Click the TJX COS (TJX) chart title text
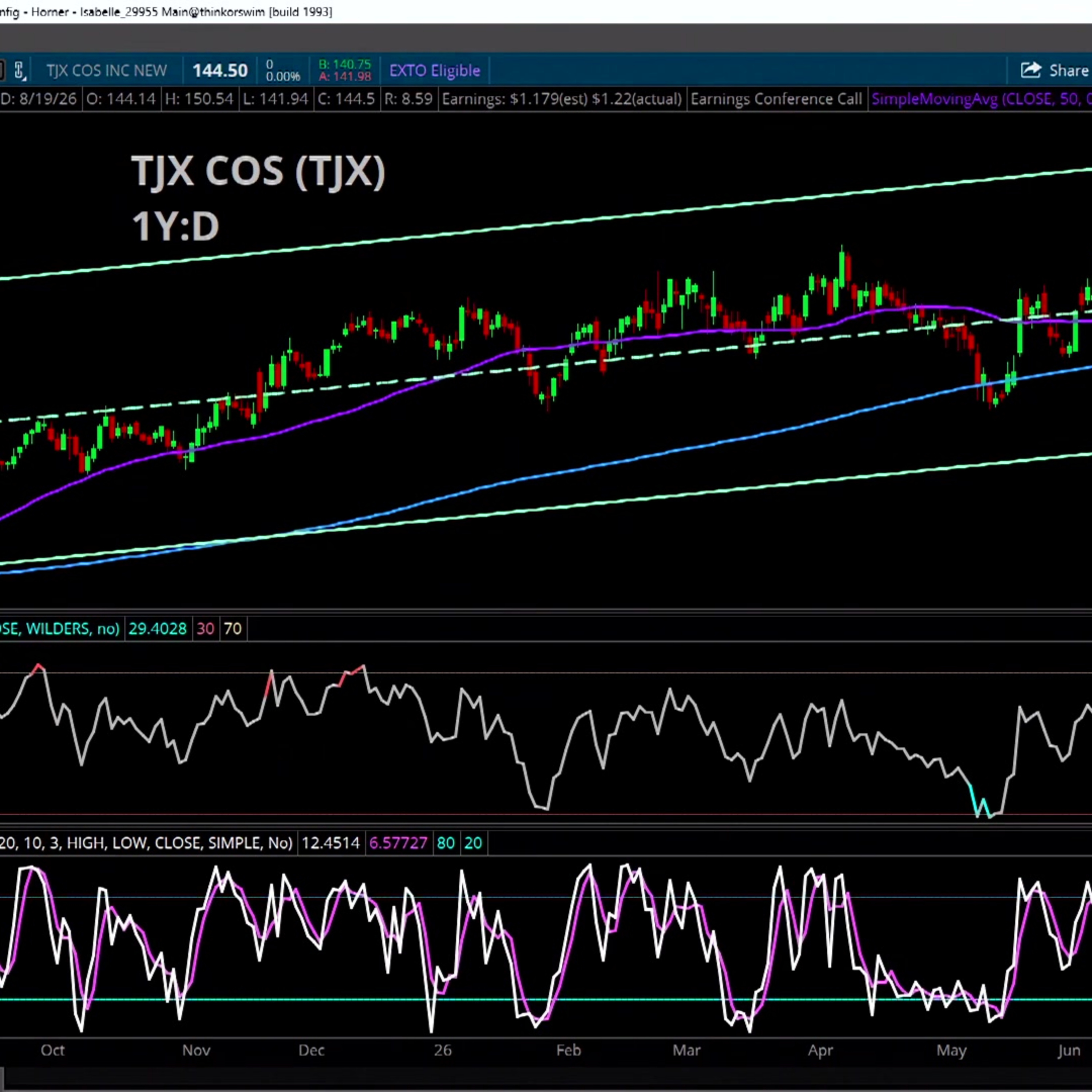1092x1092 pixels. 258,171
